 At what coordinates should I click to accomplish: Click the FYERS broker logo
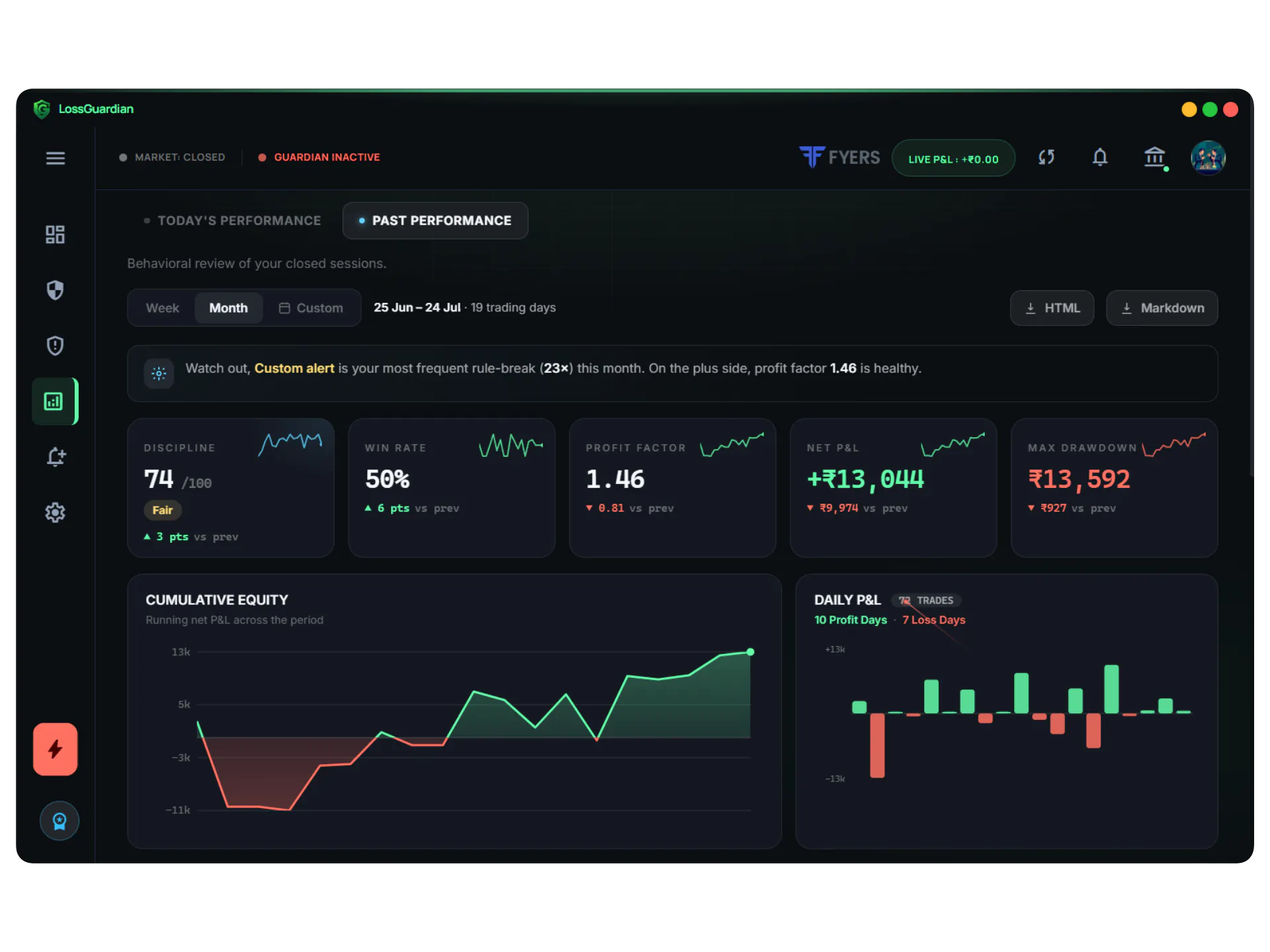(x=839, y=157)
